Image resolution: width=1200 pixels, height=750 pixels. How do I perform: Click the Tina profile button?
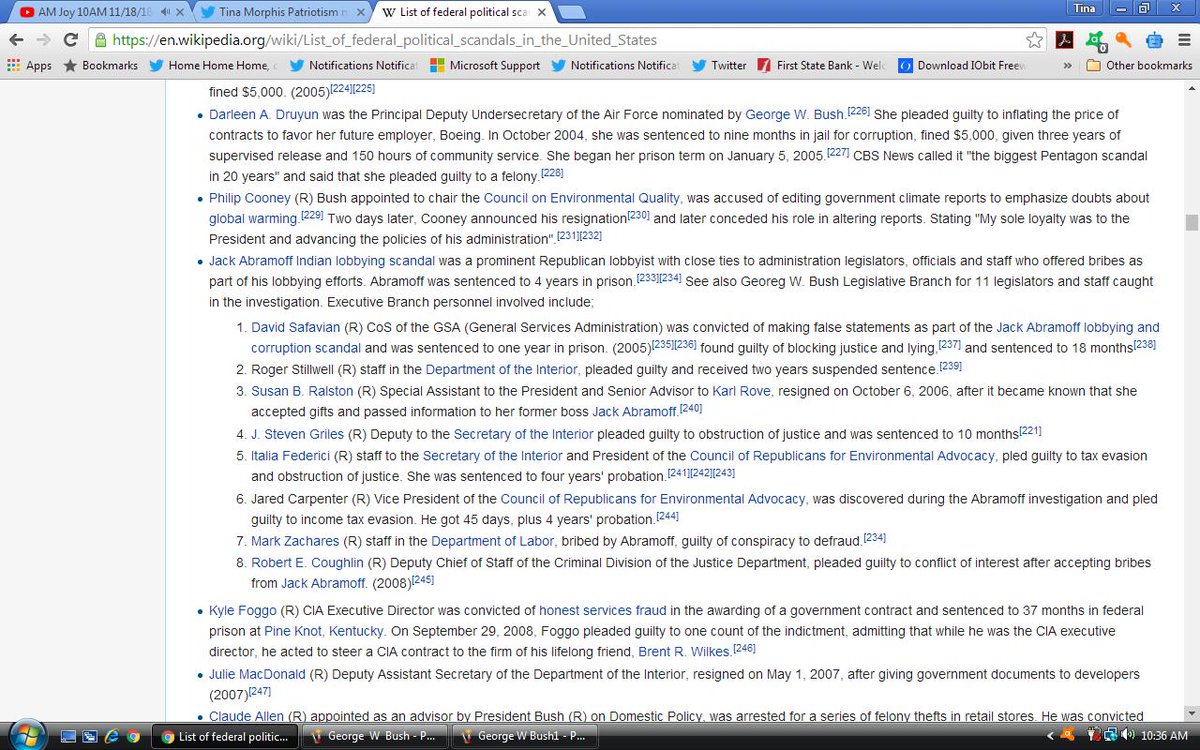[1085, 8]
